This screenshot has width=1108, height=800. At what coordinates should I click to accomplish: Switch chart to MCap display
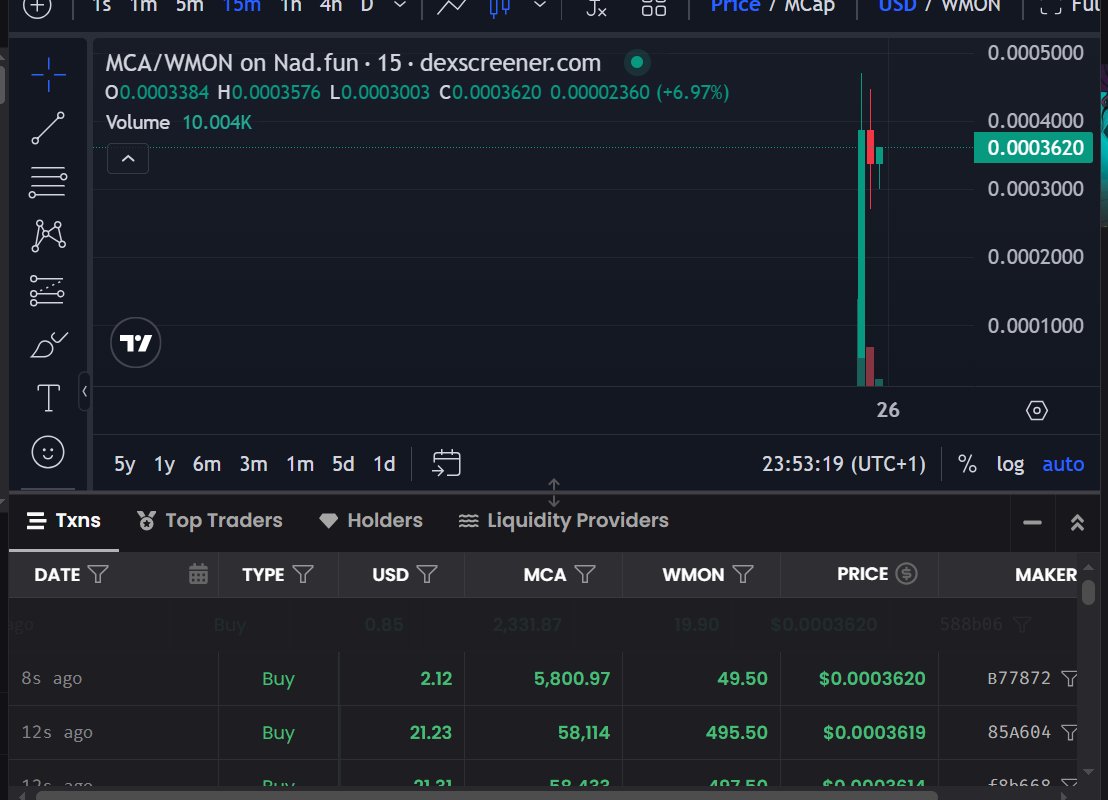click(809, 6)
